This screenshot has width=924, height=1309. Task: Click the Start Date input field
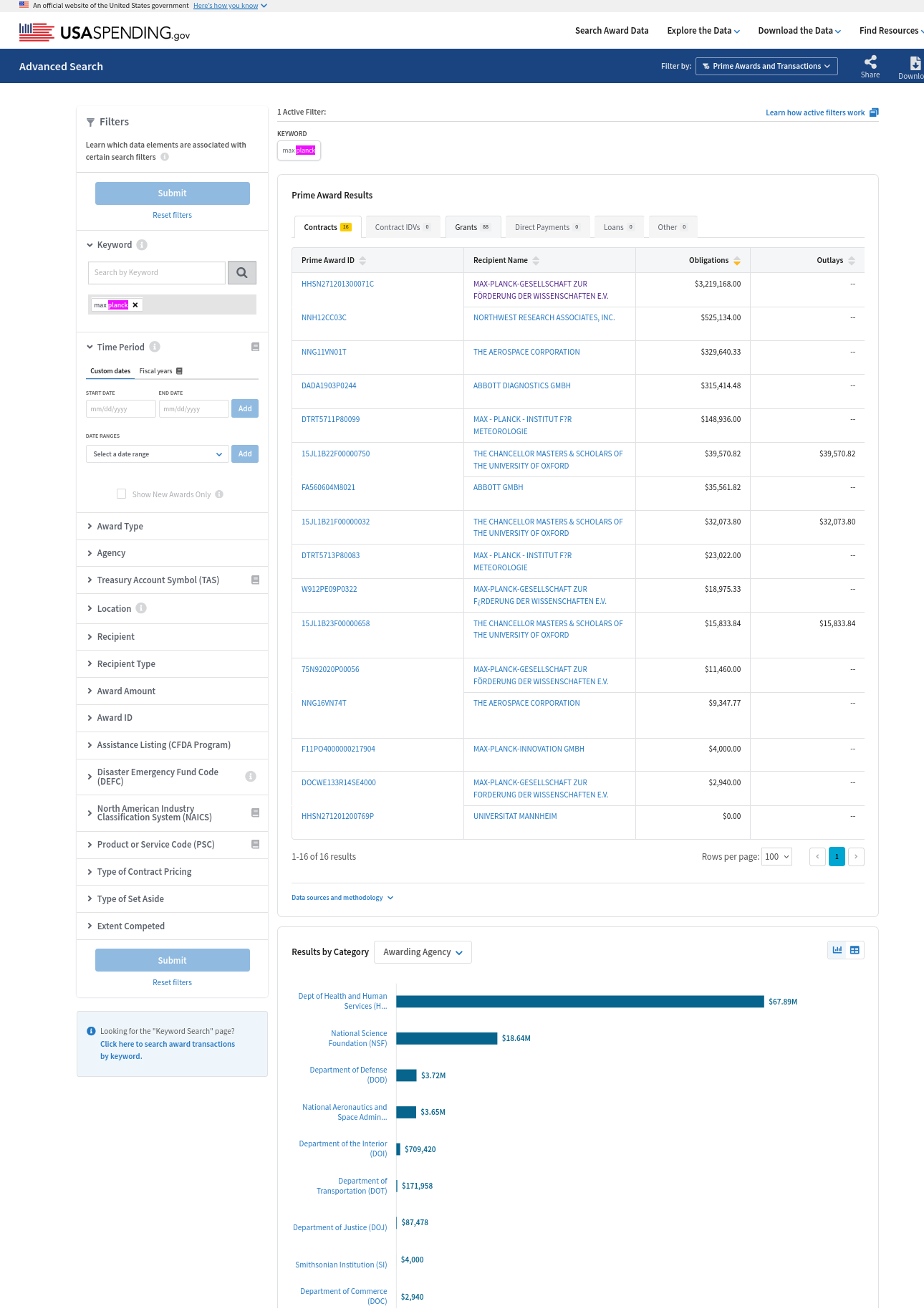[x=121, y=408]
